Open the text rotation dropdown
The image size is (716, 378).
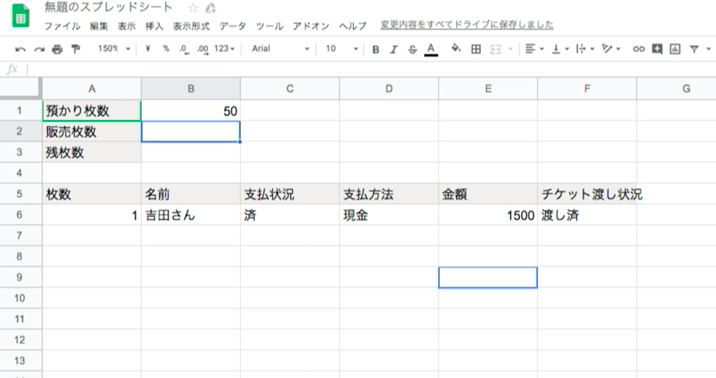(x=611, y=49)
